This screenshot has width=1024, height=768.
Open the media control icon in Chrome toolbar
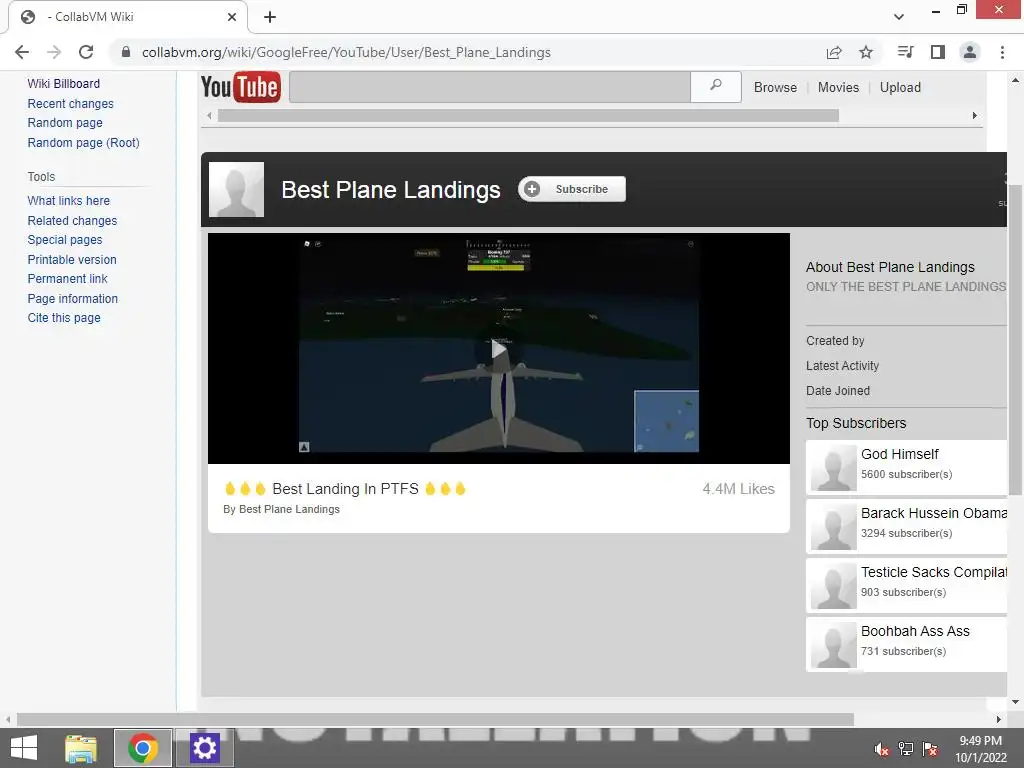pos(905,52)
